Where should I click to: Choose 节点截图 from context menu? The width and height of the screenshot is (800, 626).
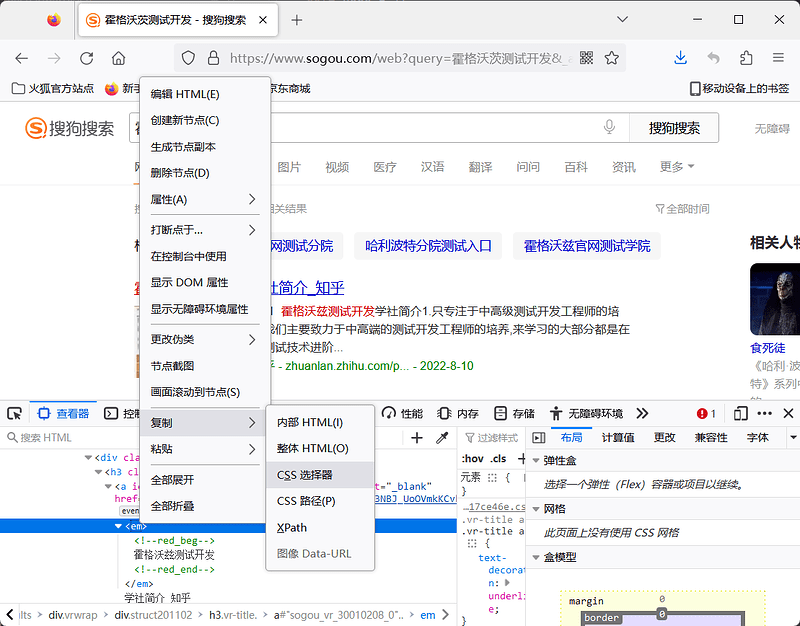[x=204, y=366]
